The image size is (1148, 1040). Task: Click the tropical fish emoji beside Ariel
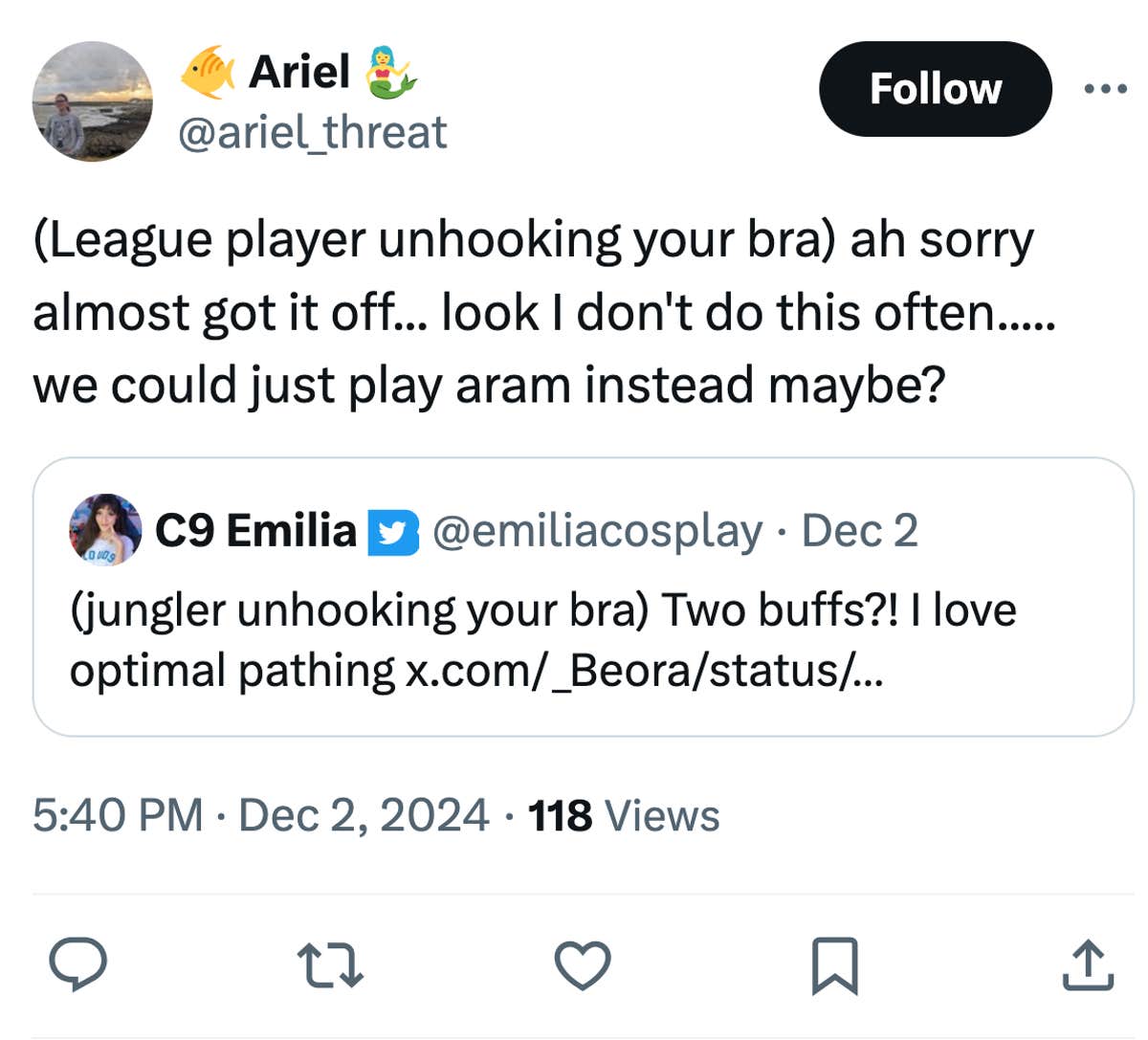pos(208,72)
